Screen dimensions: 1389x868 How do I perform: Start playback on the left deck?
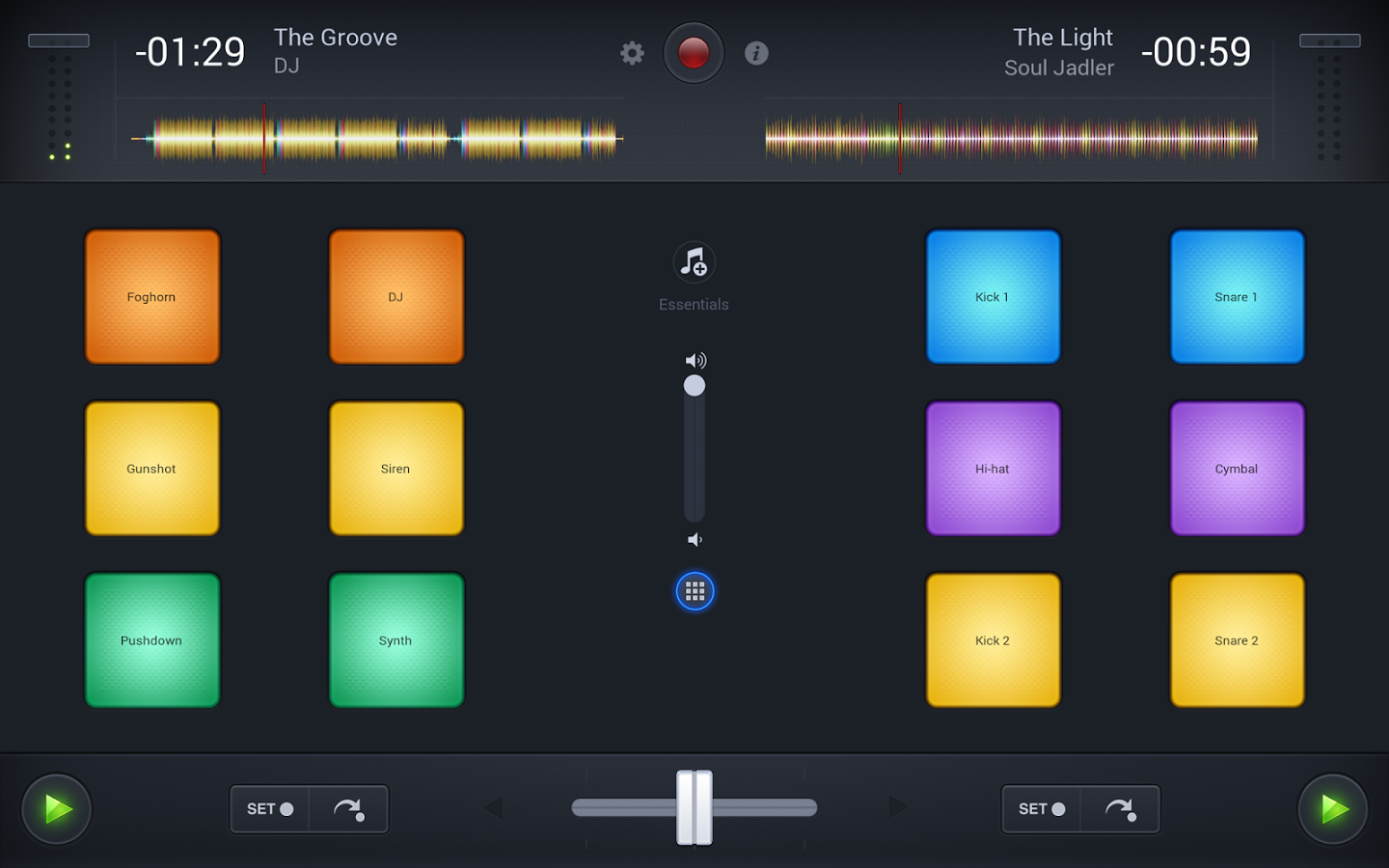56,809
